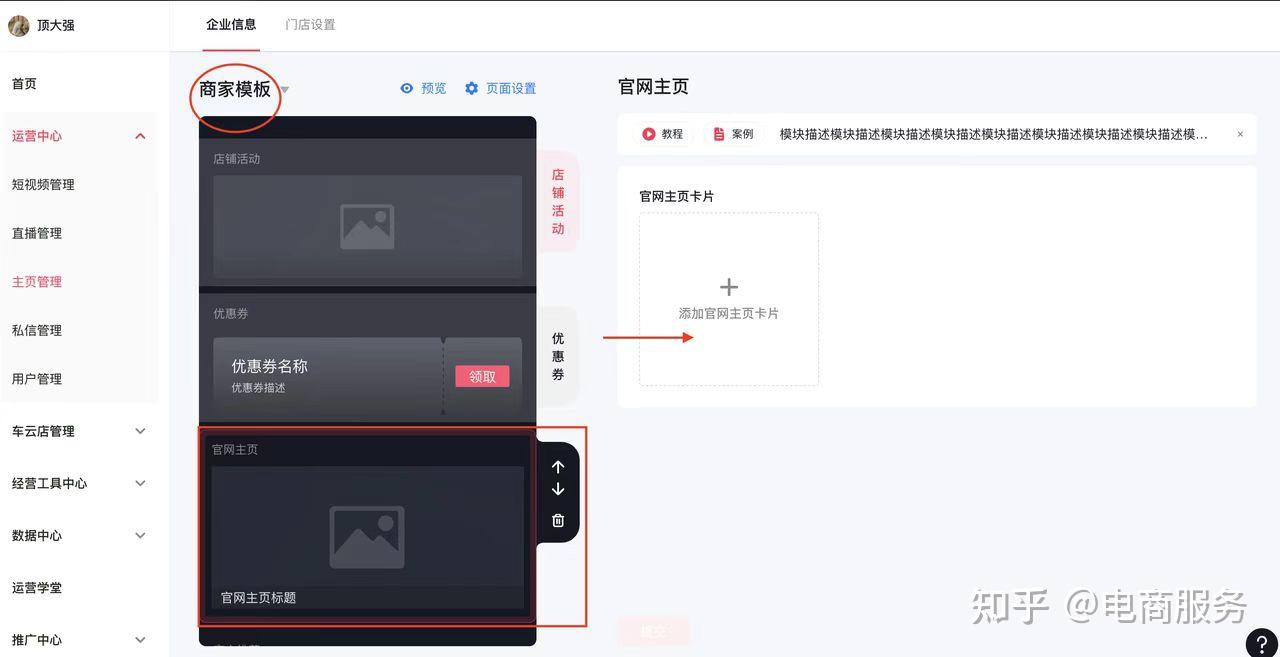
Task: Open 主页管理 in sidebar
Action: pyautogui.click(x=37, y=282)
